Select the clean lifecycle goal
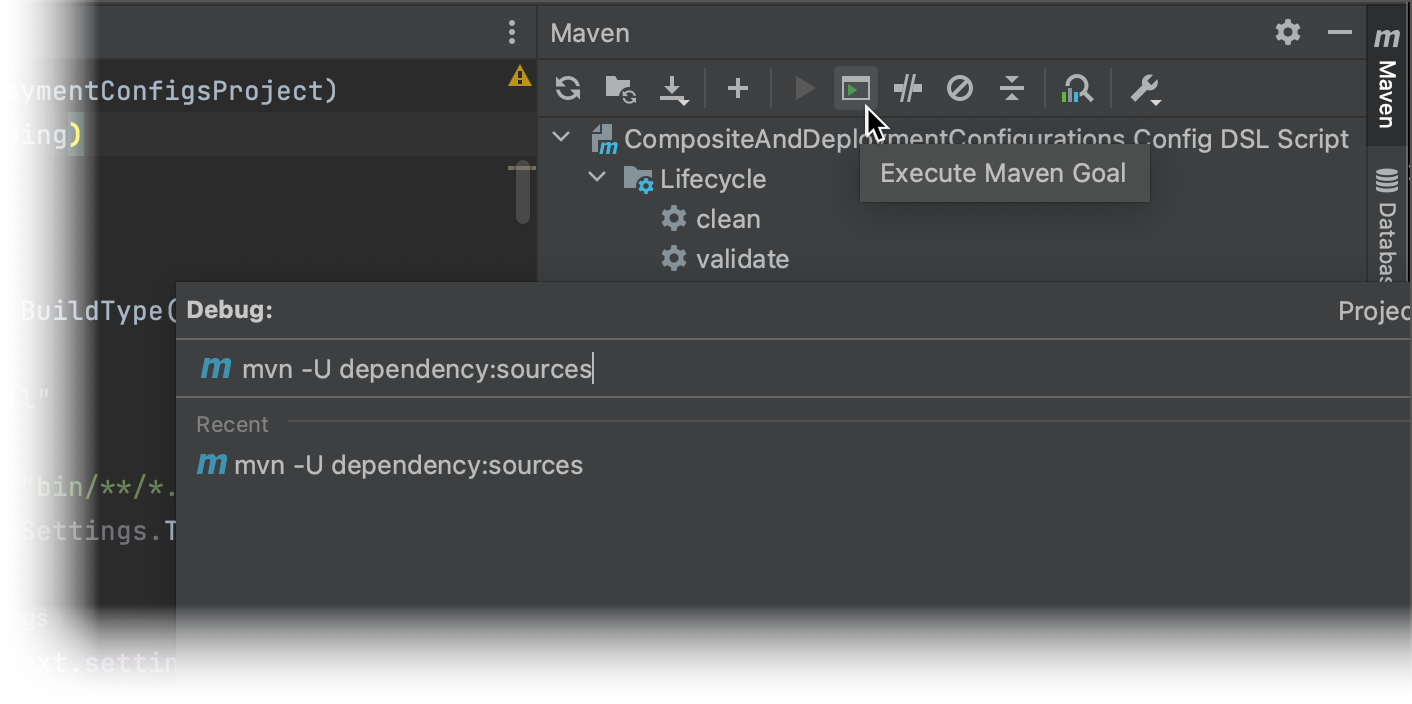Screen dimensions: 1412x704 pos(728,219)
